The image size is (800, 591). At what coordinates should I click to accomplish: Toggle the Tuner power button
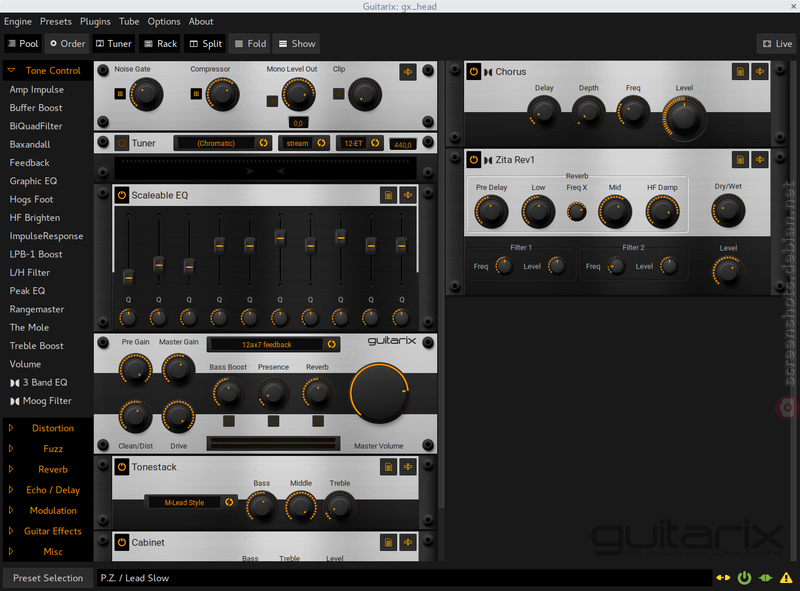point(121,143)
